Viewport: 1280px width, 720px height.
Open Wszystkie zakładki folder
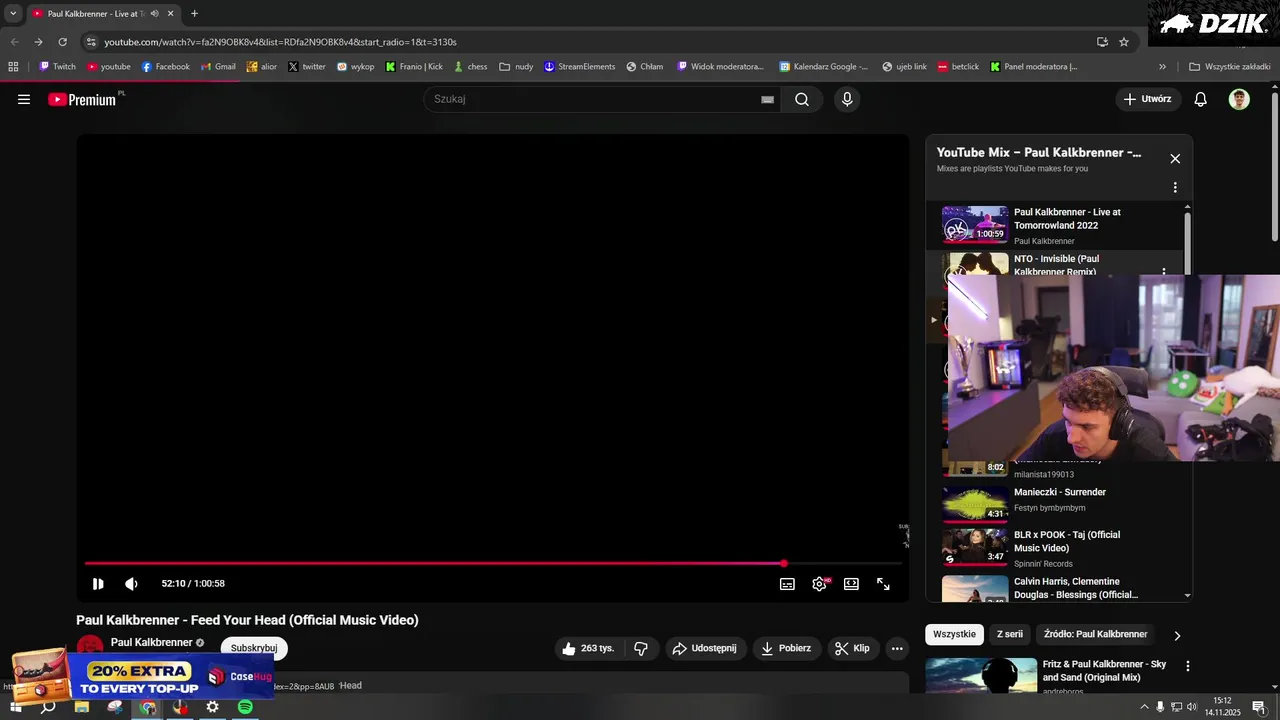tap(1229, 67)
